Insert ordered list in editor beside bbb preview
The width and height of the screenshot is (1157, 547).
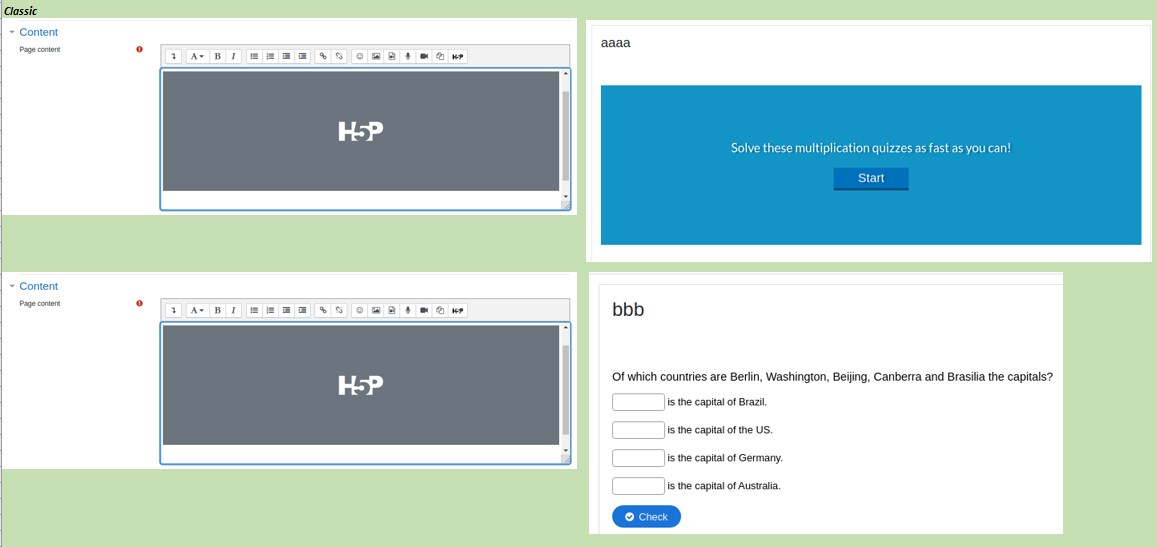pos(270,310)
